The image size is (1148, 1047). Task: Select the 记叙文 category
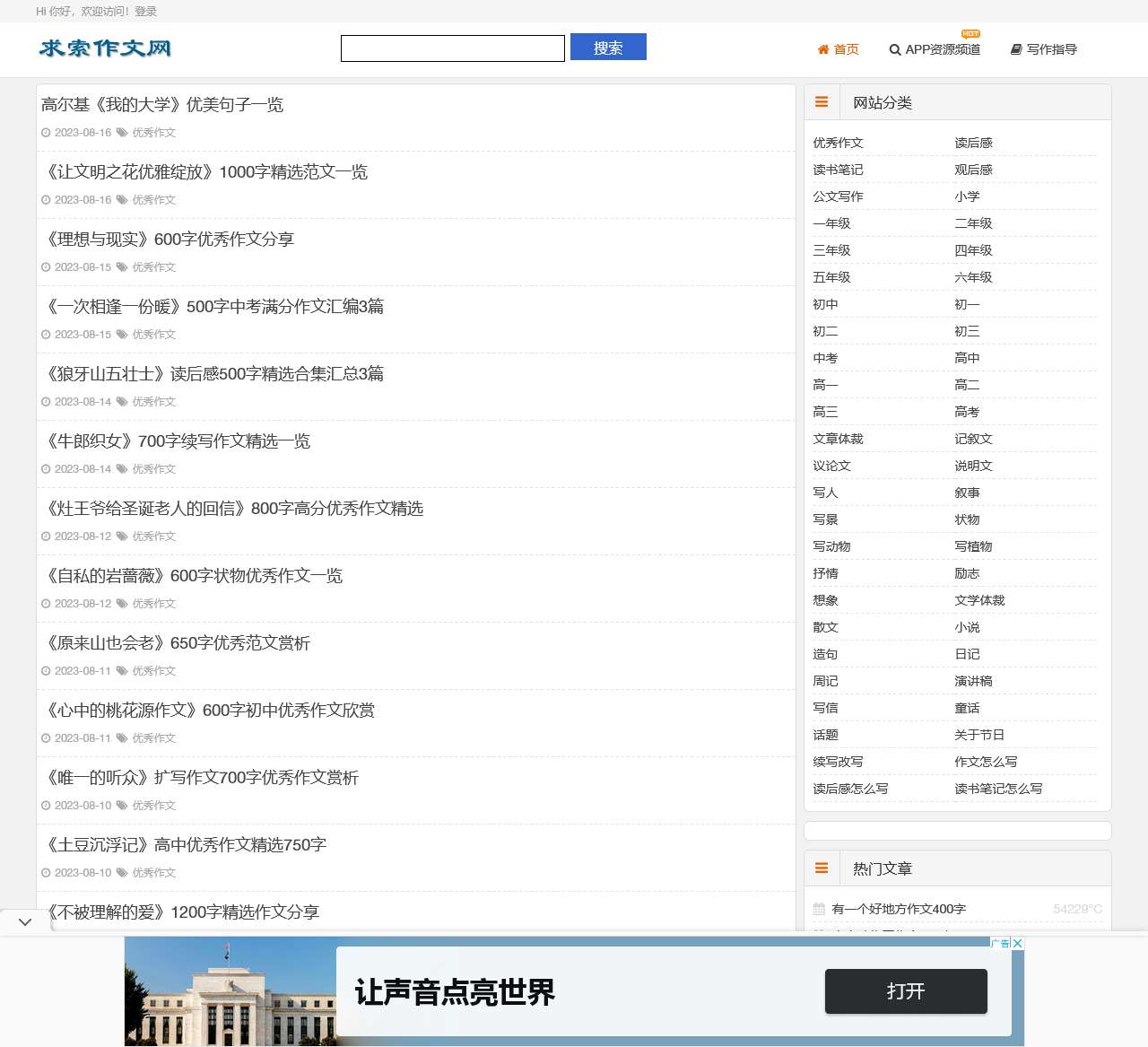pos(973,439)
